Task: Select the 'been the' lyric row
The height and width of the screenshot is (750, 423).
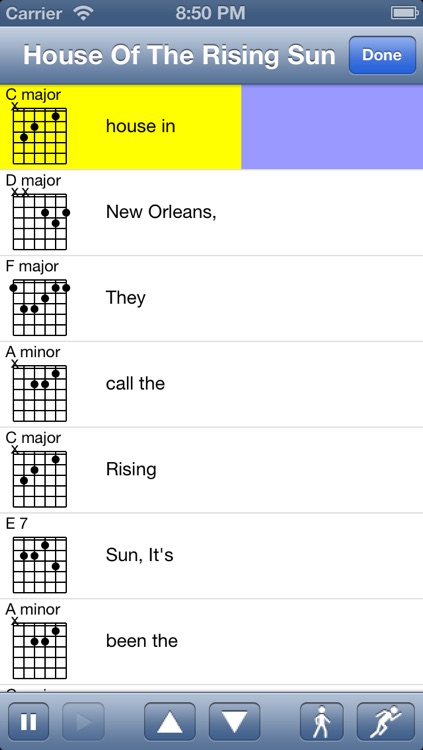Action: tap(212, 641)
